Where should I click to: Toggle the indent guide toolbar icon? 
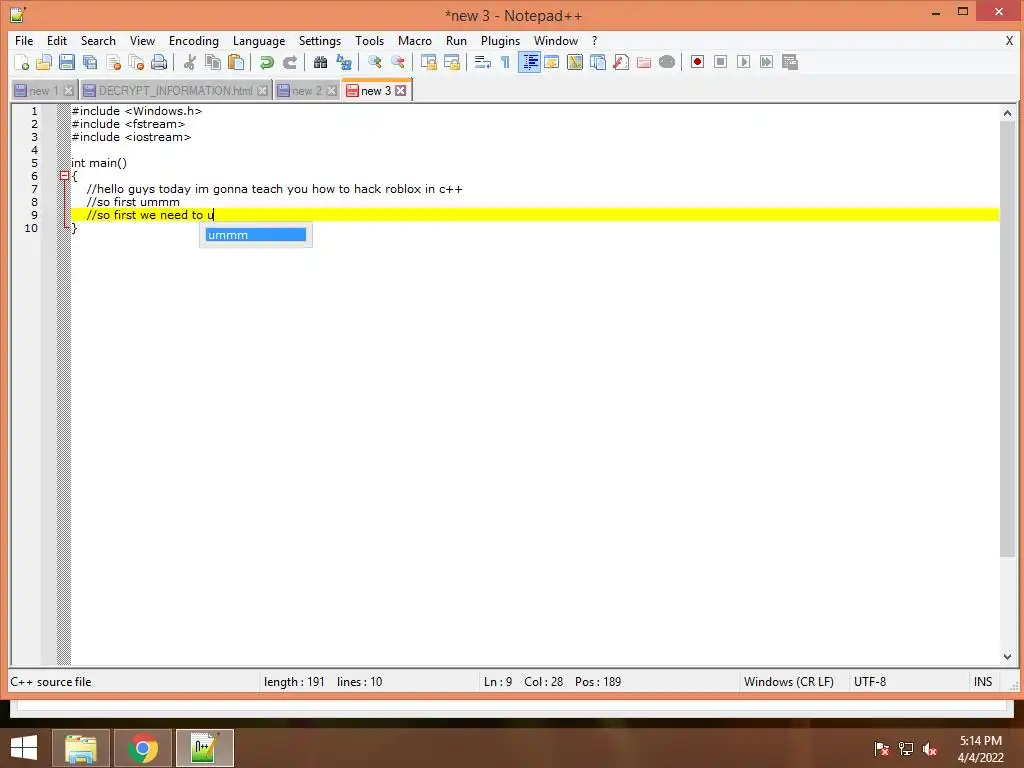point(529,63)
